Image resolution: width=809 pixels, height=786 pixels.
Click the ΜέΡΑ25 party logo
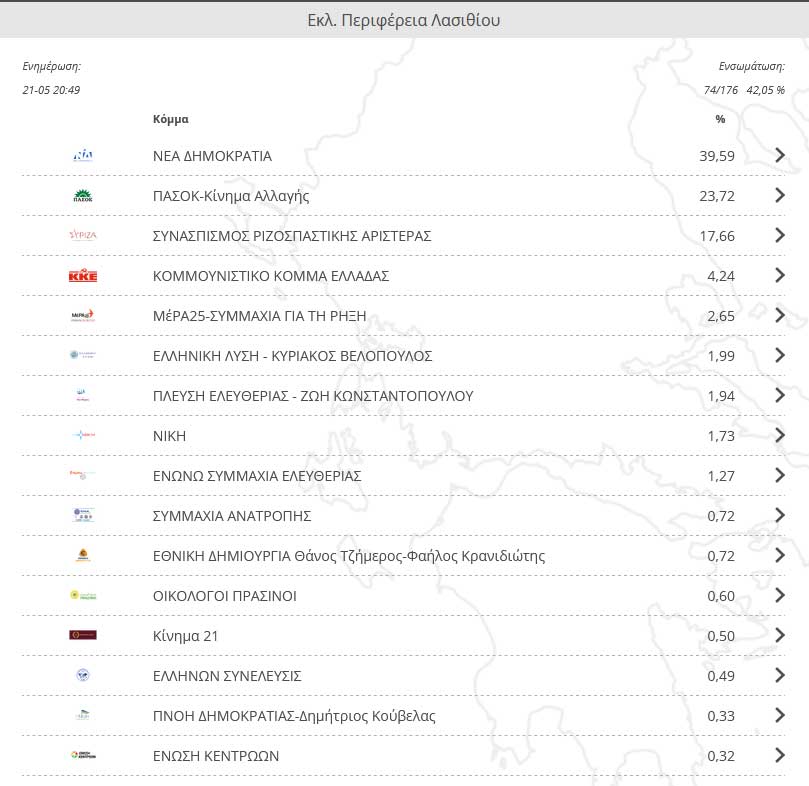[x=83, y=315]
